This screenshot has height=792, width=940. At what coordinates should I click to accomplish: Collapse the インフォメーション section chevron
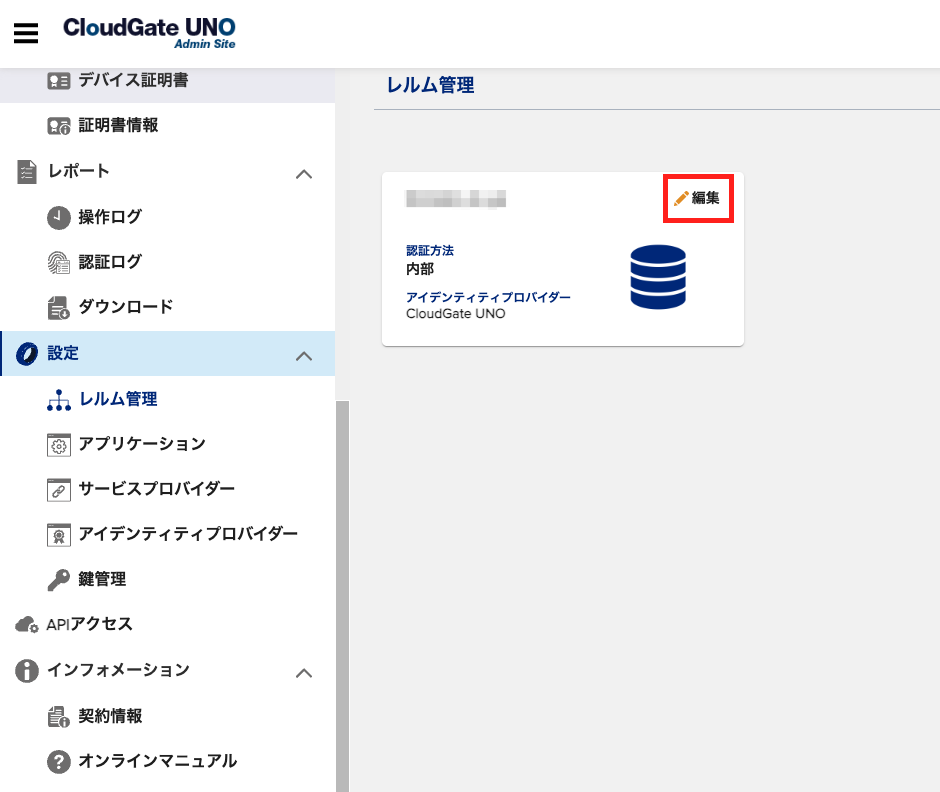tap(305, 672)
